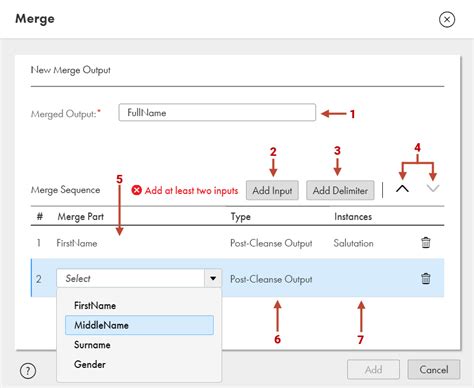The height and width of the screenshot is (388, 474).
Task: Choose MiddleName from the dropdown list
Action: [139, 325]
